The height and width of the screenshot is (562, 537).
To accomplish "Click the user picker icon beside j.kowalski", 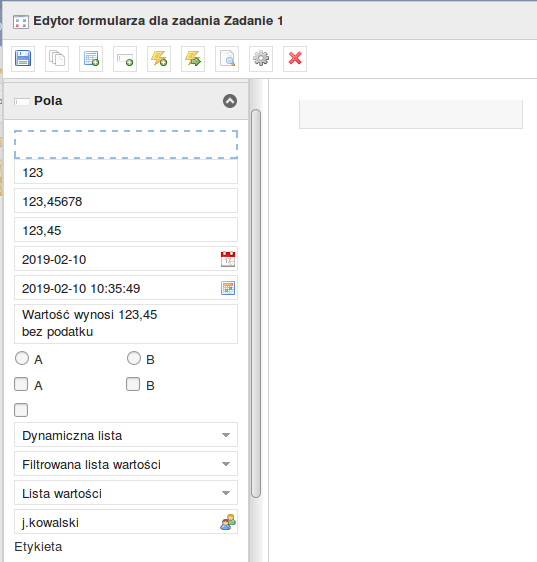I will tap(228, 522).
